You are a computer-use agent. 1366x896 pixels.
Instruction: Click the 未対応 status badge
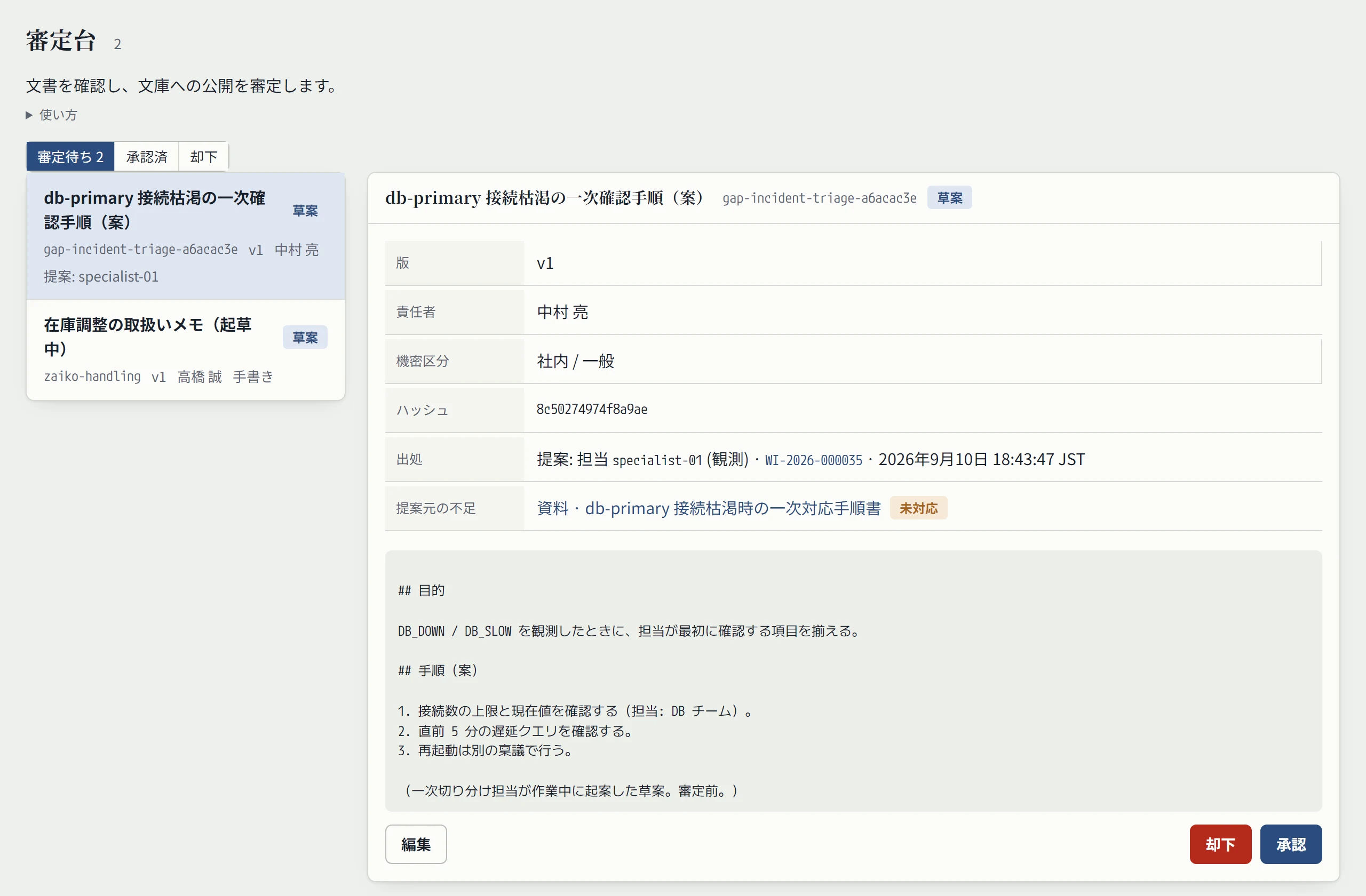(918, 508)
